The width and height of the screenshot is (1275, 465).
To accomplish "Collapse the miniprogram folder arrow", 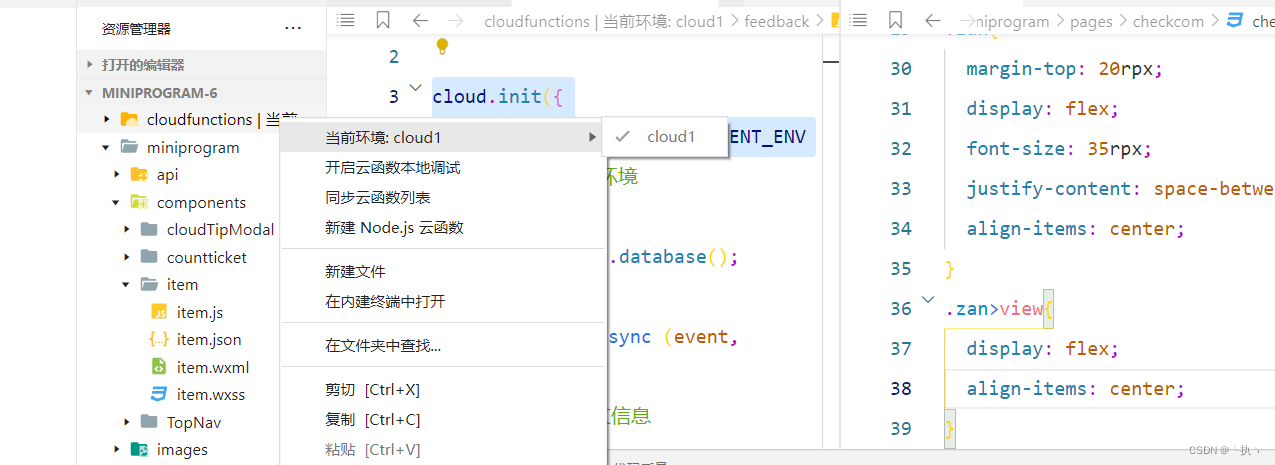I will click(107, 147).
